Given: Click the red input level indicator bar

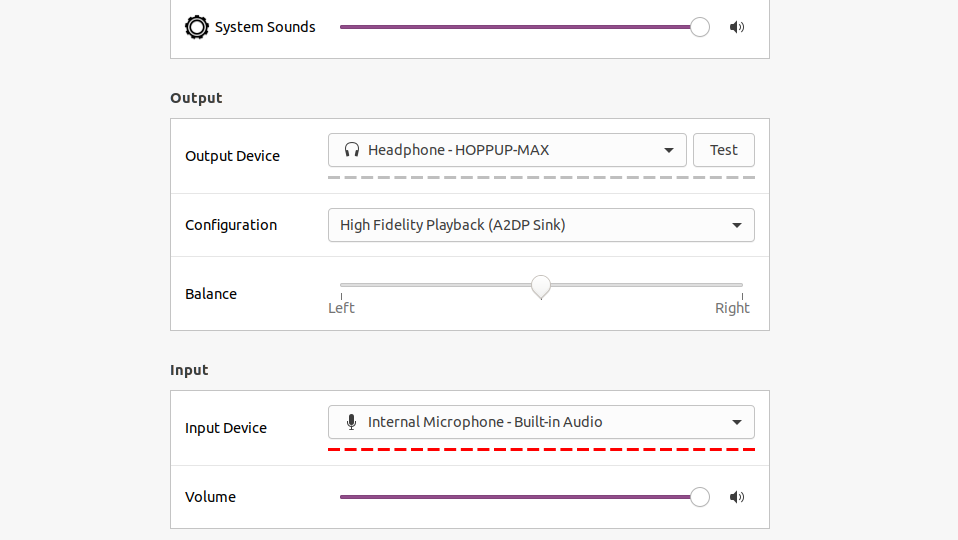Looking at the screenshot, I should 541,450.
